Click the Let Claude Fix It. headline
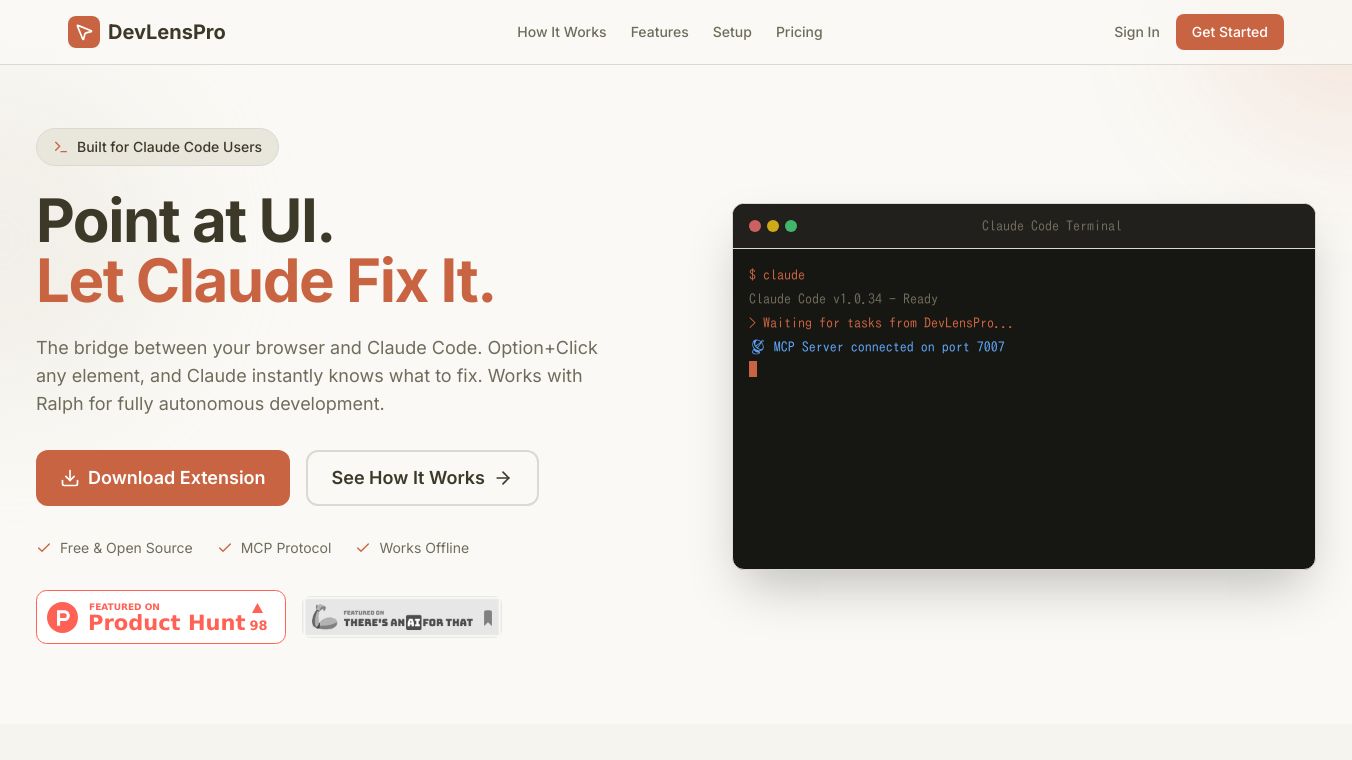The height and width of the screenshot is (760, 1352). click(x=266, y=281)
